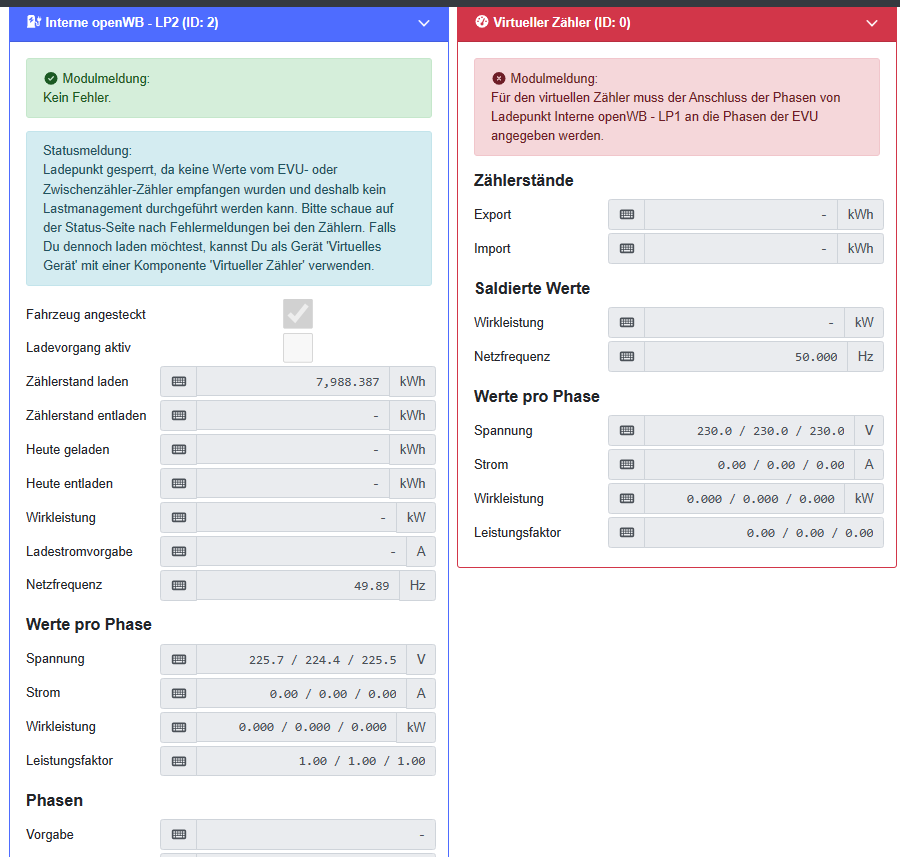Click keyboard icon for Vorgabe phases

click(x=179, y=835)
